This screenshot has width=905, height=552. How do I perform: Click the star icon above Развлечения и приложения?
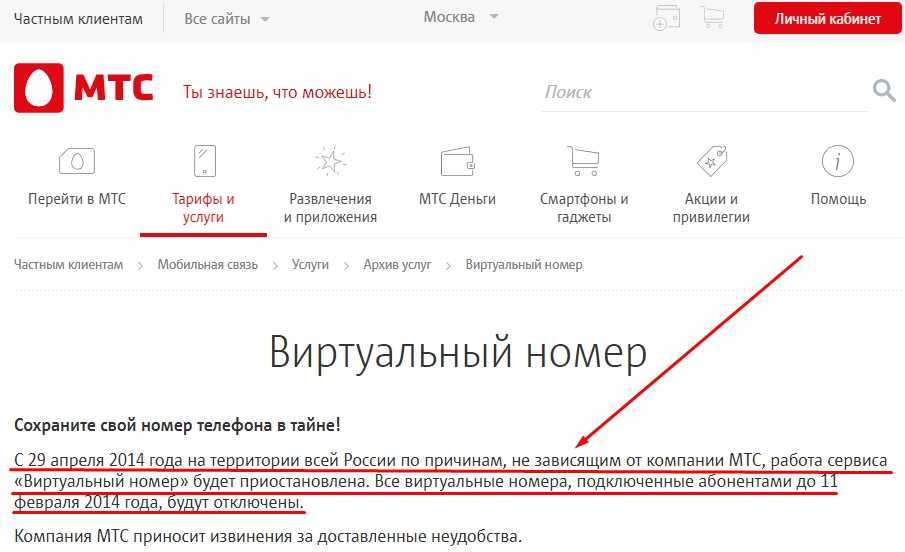point(330,161)
